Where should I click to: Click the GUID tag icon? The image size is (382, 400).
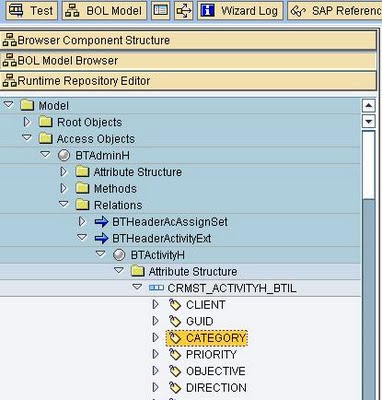pyautogui.click(x=175, y=321)
